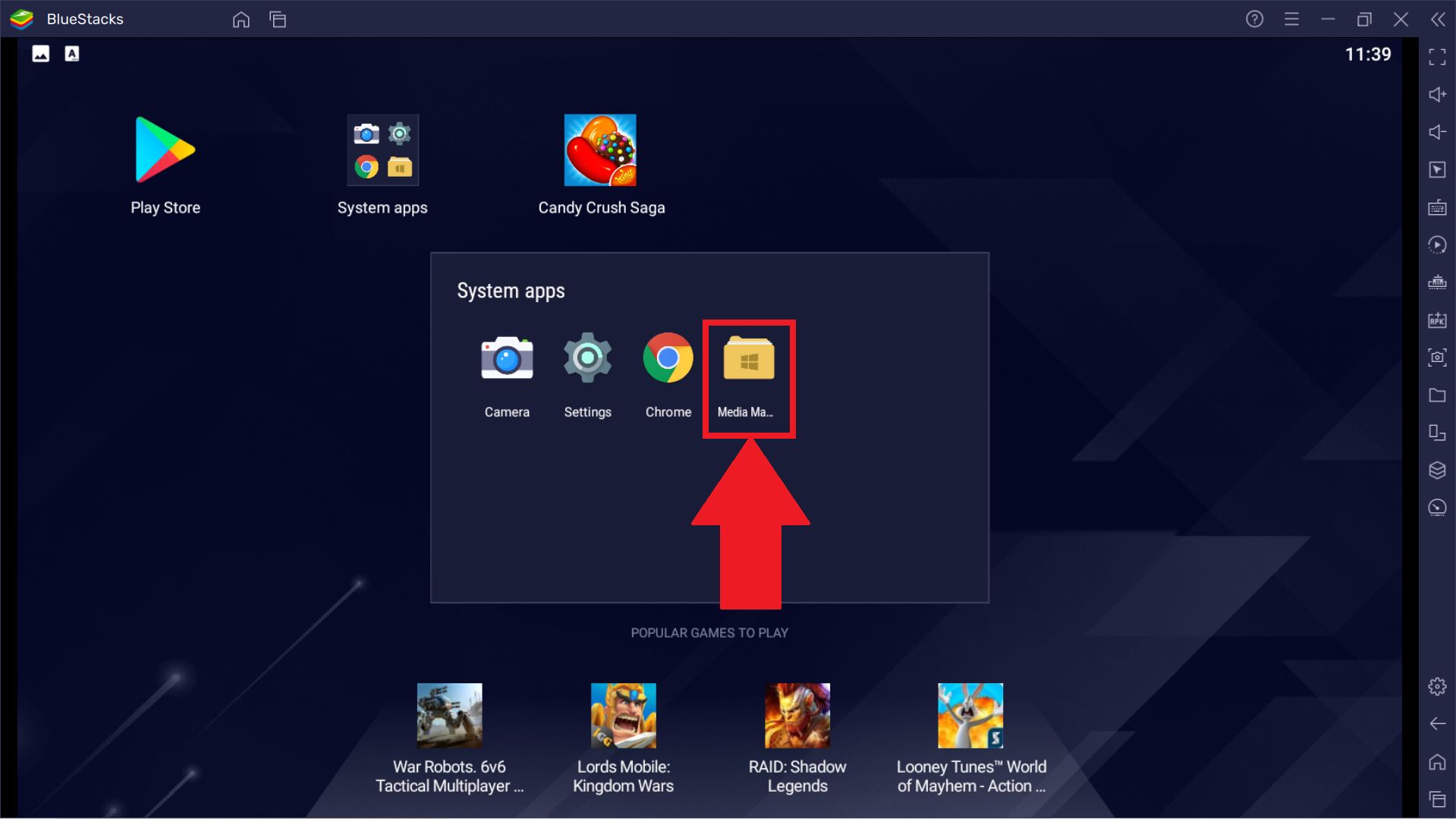The width and height of the screenshot is (1456, 819).
Task: Open the Camera app
Action: tap(507, 358)
